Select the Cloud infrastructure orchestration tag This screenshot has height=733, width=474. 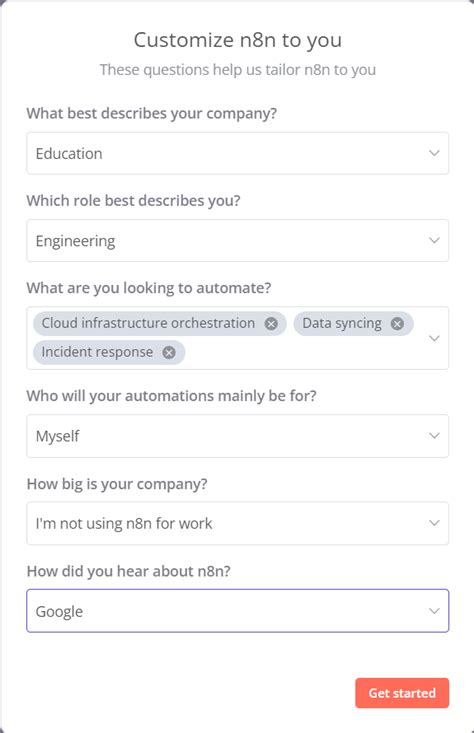point(148,323)
